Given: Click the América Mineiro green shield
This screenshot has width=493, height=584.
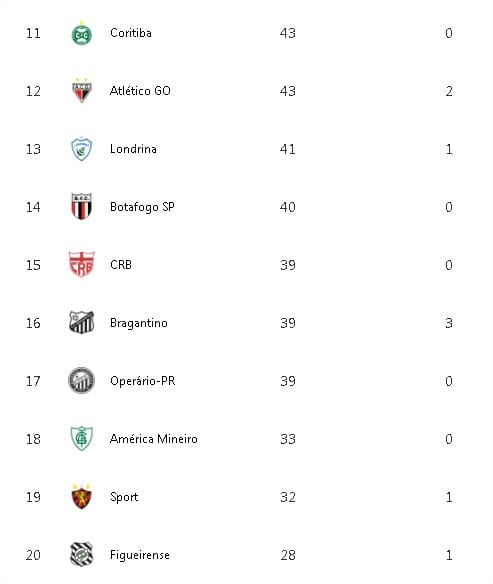Looking at the screenshot, I should [x=82, y=438].
